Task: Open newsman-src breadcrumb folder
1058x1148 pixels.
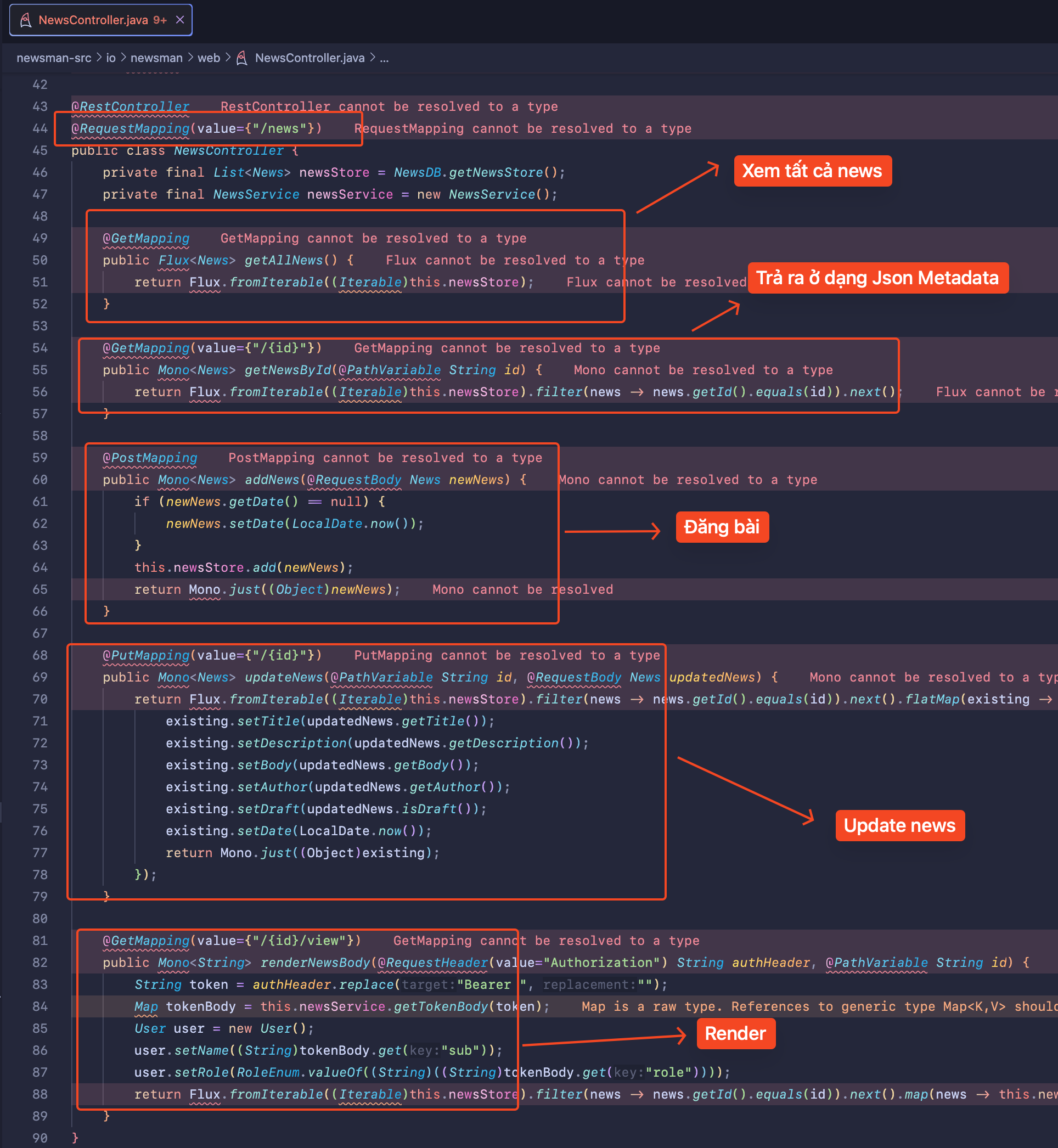Action: [54, 58]
